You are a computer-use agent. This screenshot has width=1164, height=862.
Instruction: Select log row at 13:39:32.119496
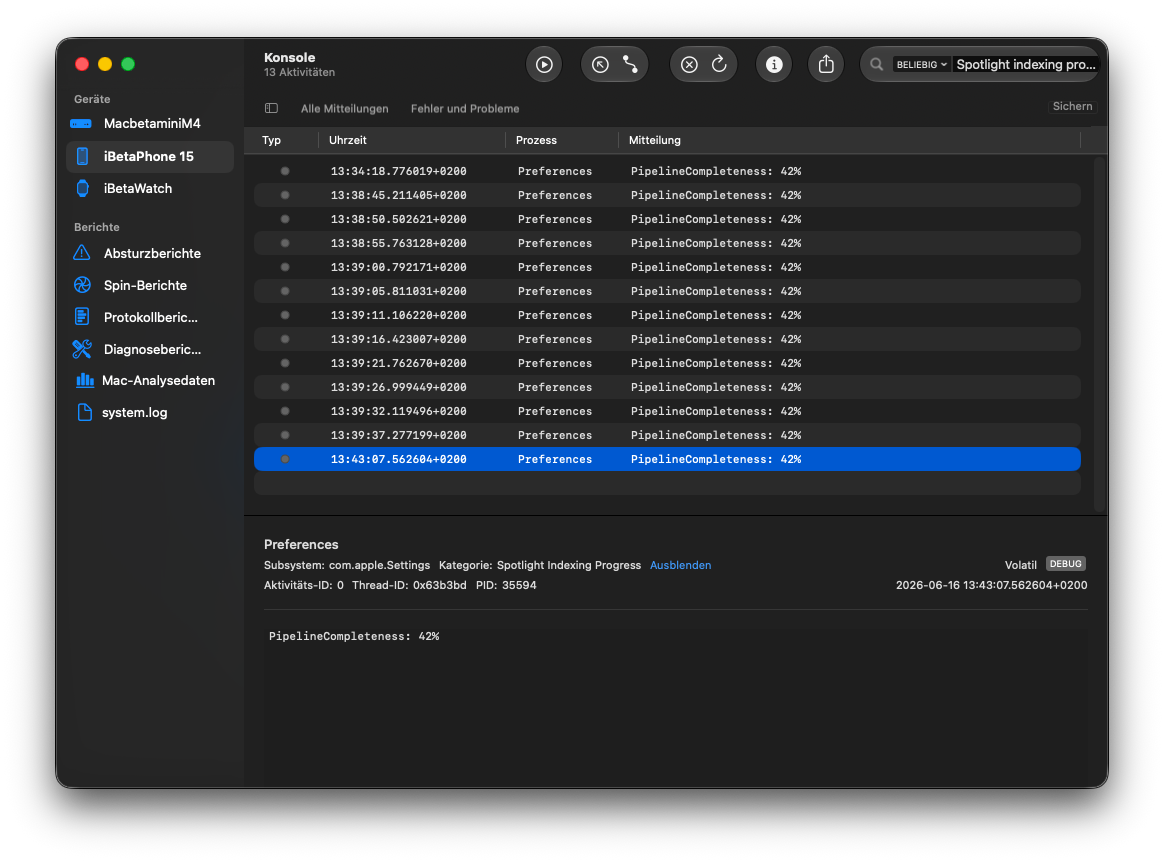[x=667, y=411]
